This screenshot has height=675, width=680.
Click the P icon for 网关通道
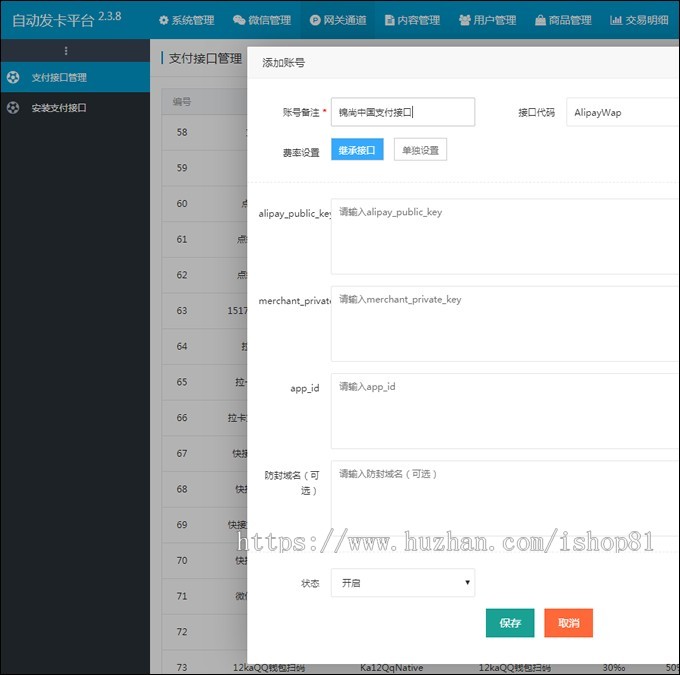pos(315,20)
